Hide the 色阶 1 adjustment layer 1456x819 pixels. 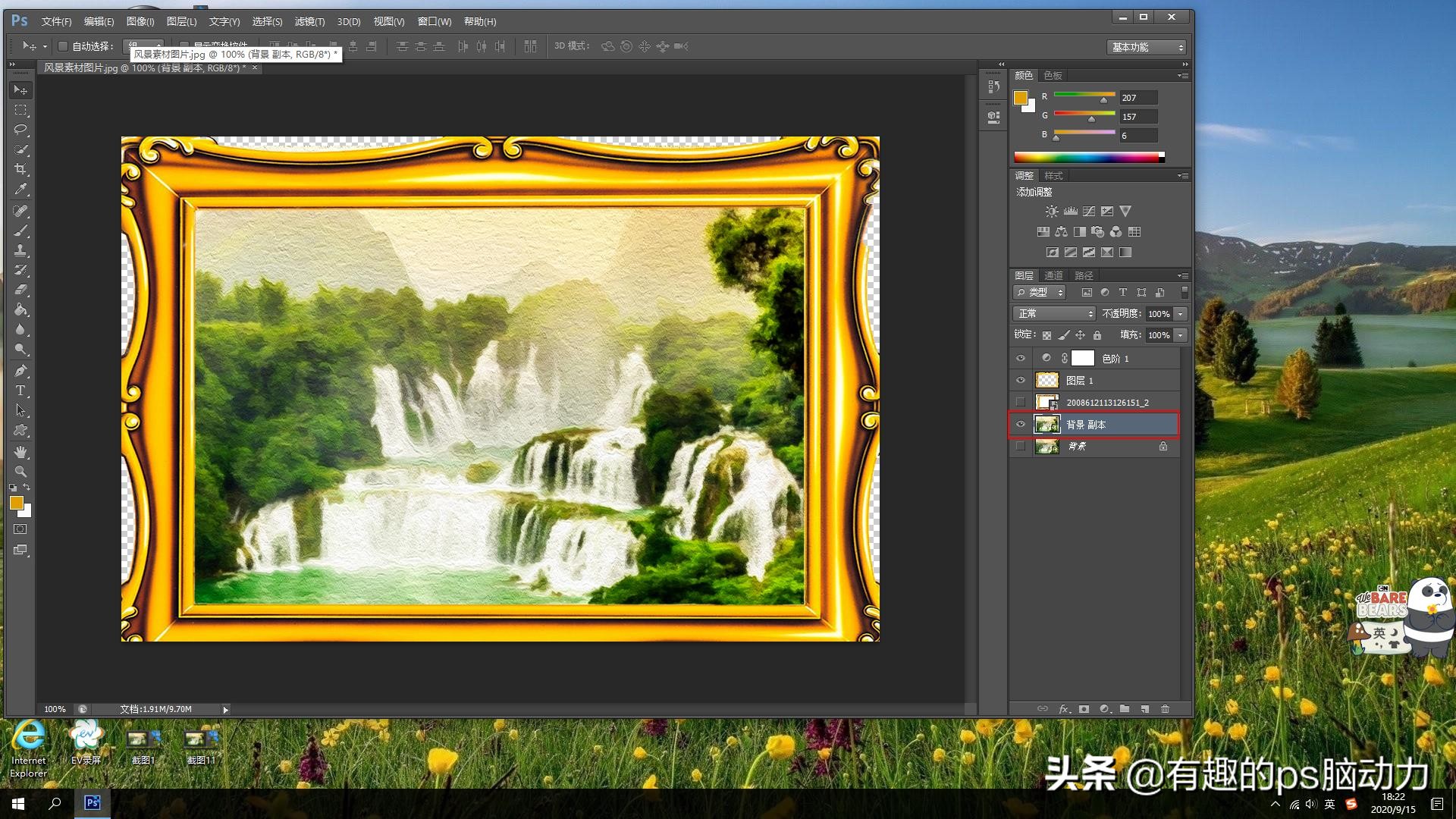coord(1020,358)
